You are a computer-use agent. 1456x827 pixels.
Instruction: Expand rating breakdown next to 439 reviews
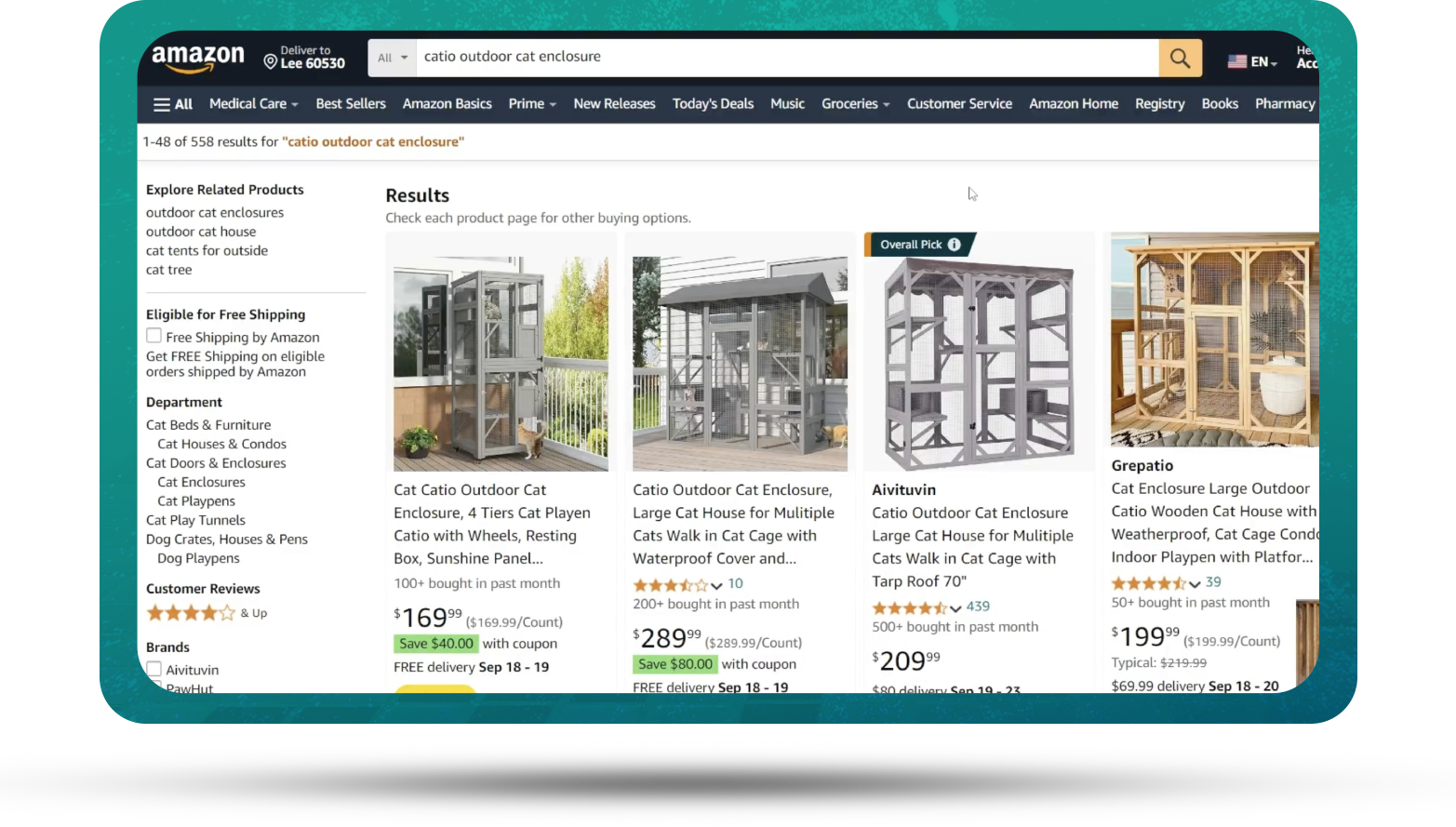tap(955, 608)
